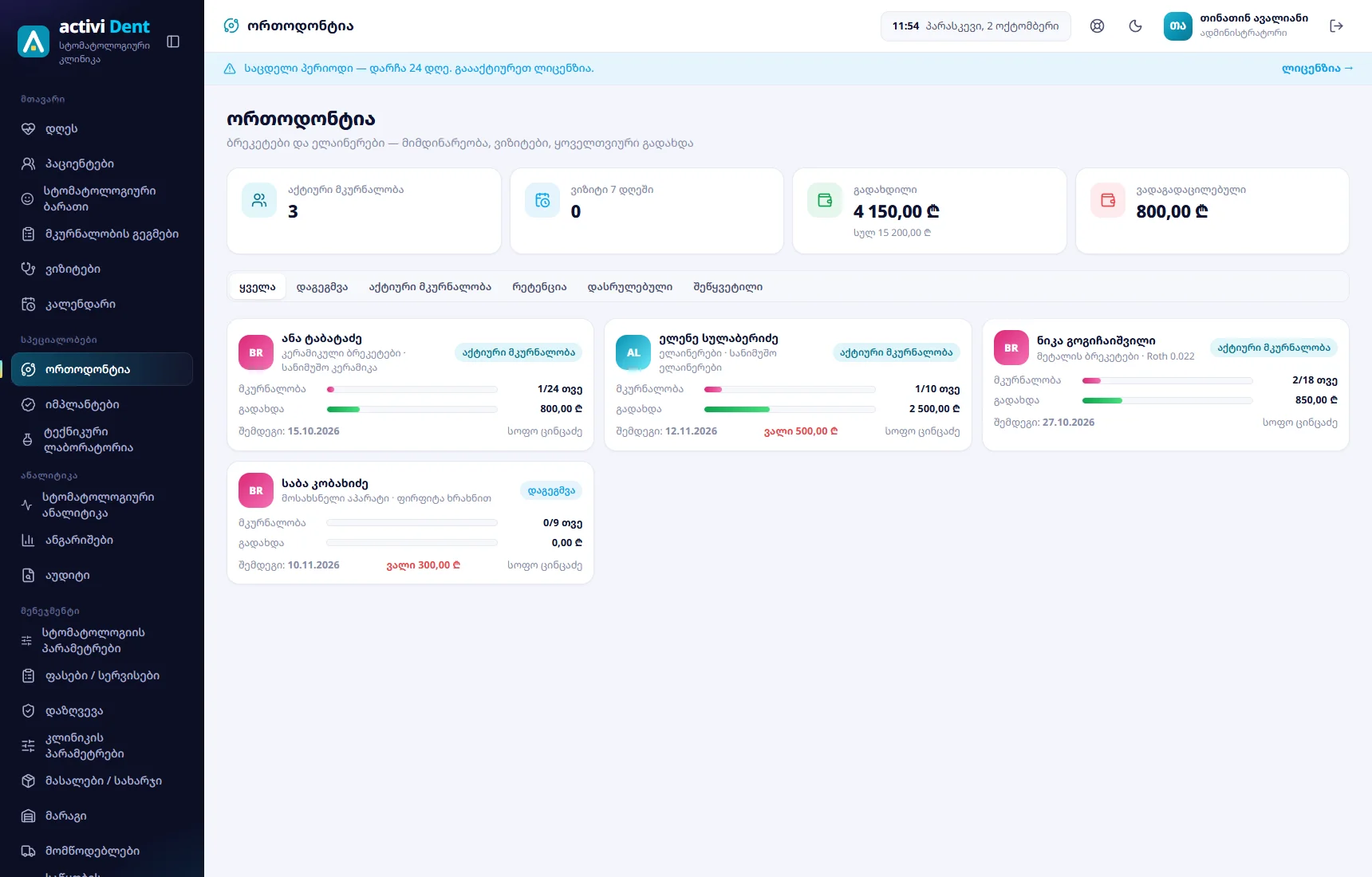Open აუდიტი in sidebar
This screenshot has width=1372, height=877.
[x=102, y=575]
